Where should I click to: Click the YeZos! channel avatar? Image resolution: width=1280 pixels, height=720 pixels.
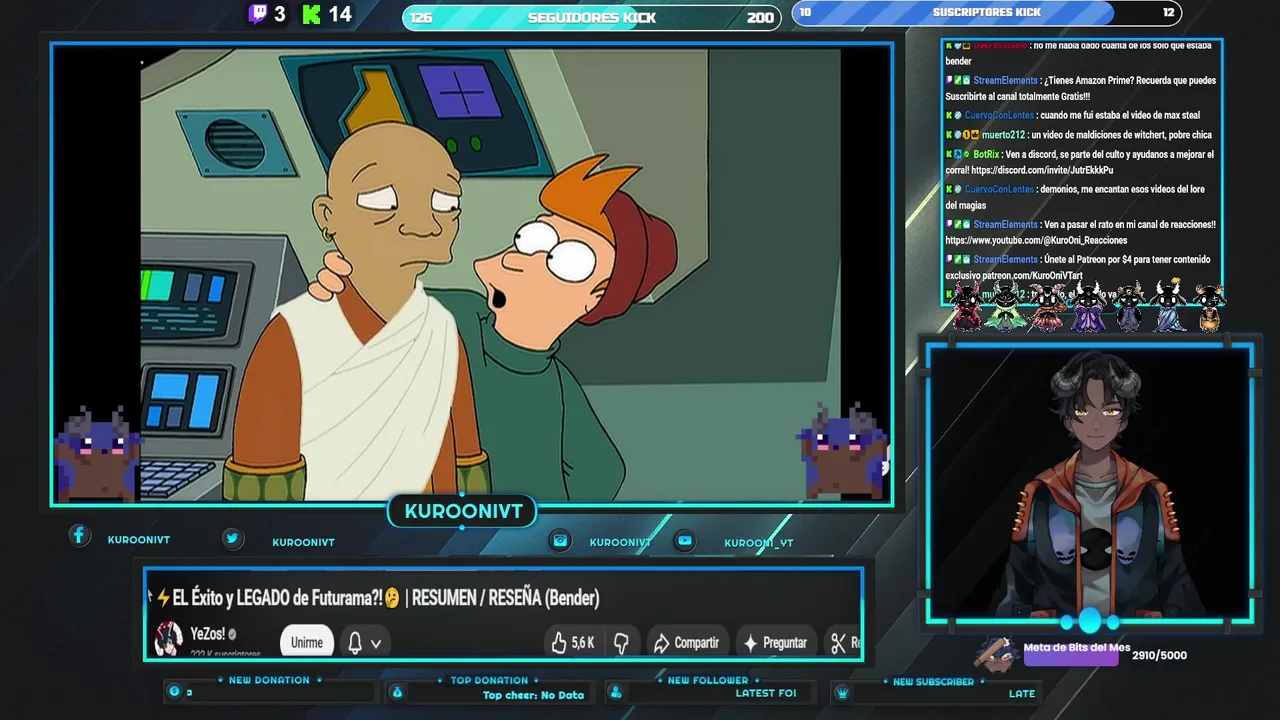168,638
